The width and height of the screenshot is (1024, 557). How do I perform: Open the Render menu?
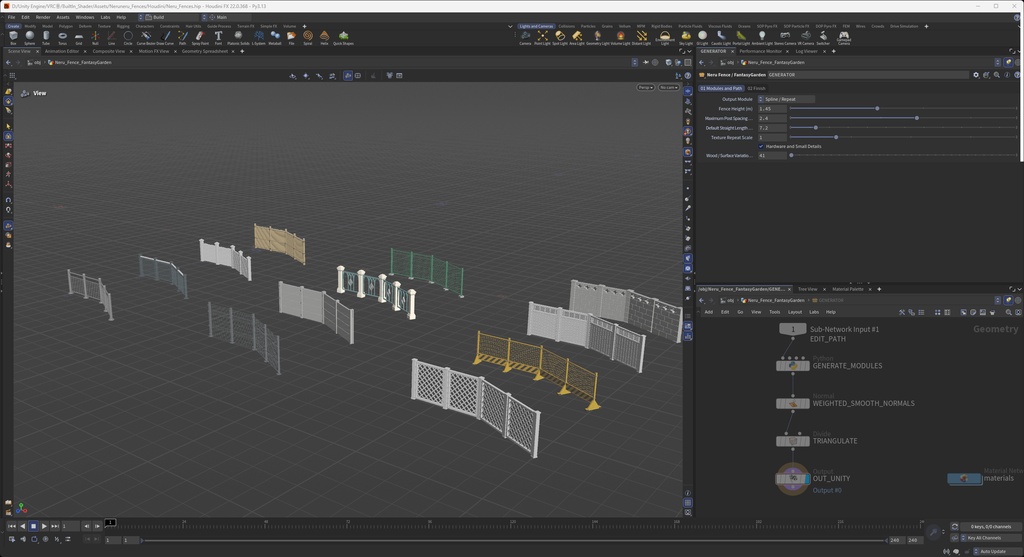click(42, 17)
